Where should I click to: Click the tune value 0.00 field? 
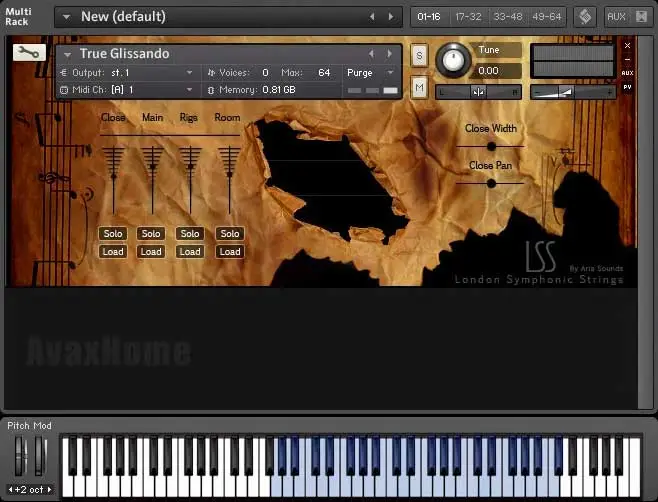(x=495, y=71)
